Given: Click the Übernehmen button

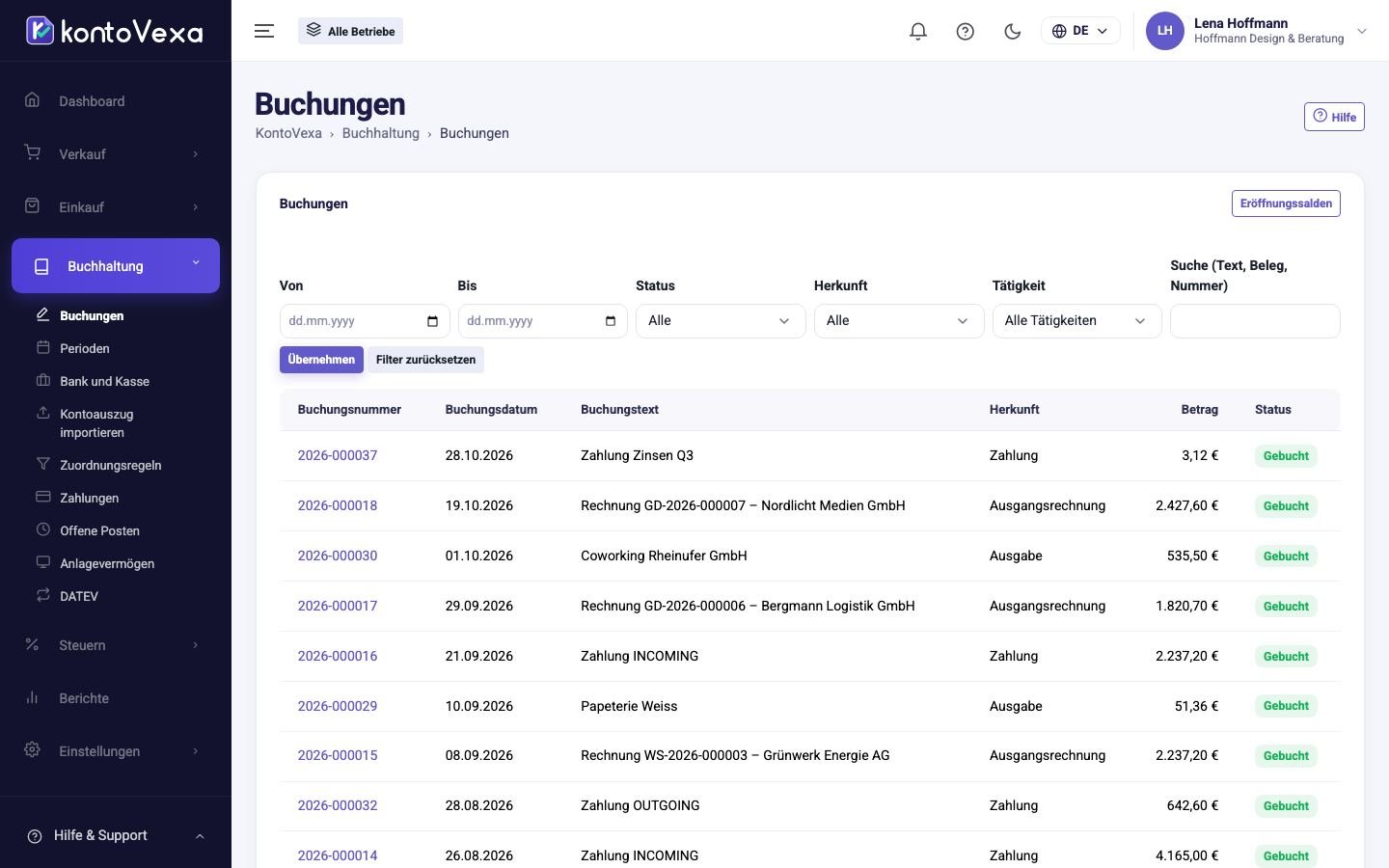Looking at the screenshot, I should pyautogui.click(x=321, y=360).
